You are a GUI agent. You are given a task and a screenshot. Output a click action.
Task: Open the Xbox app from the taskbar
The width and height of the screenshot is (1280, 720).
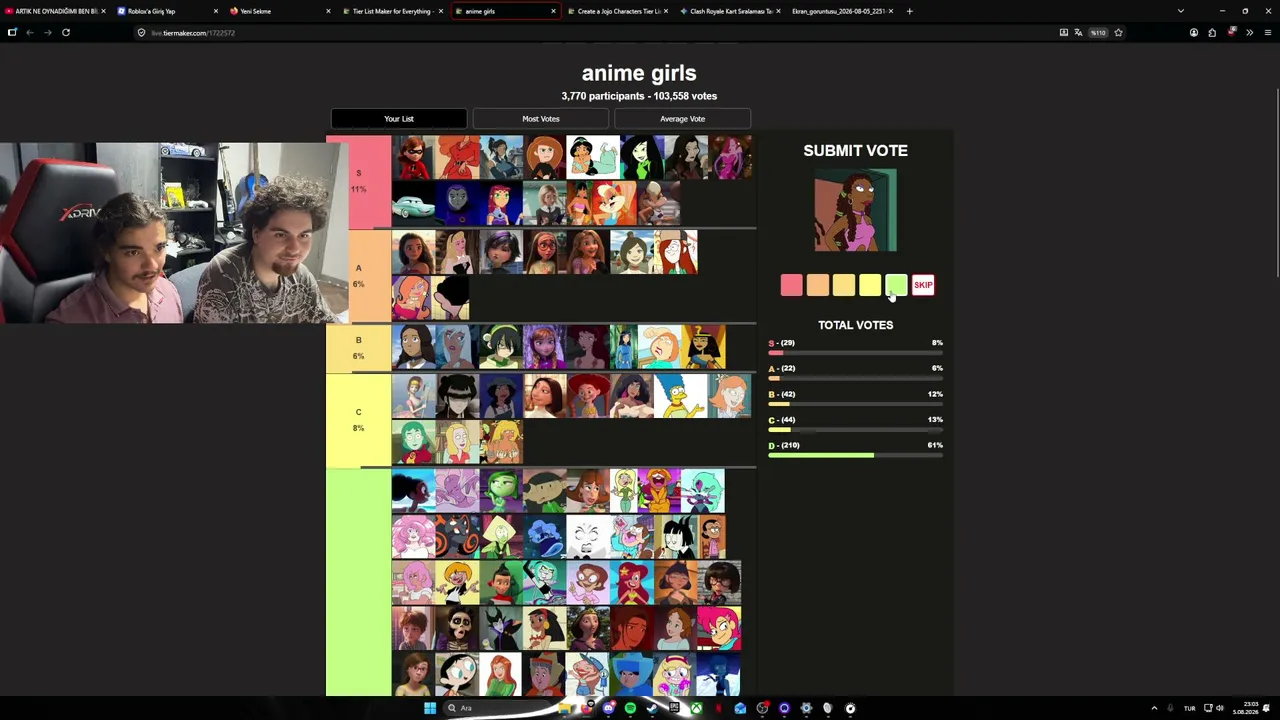tap(696, 708)
